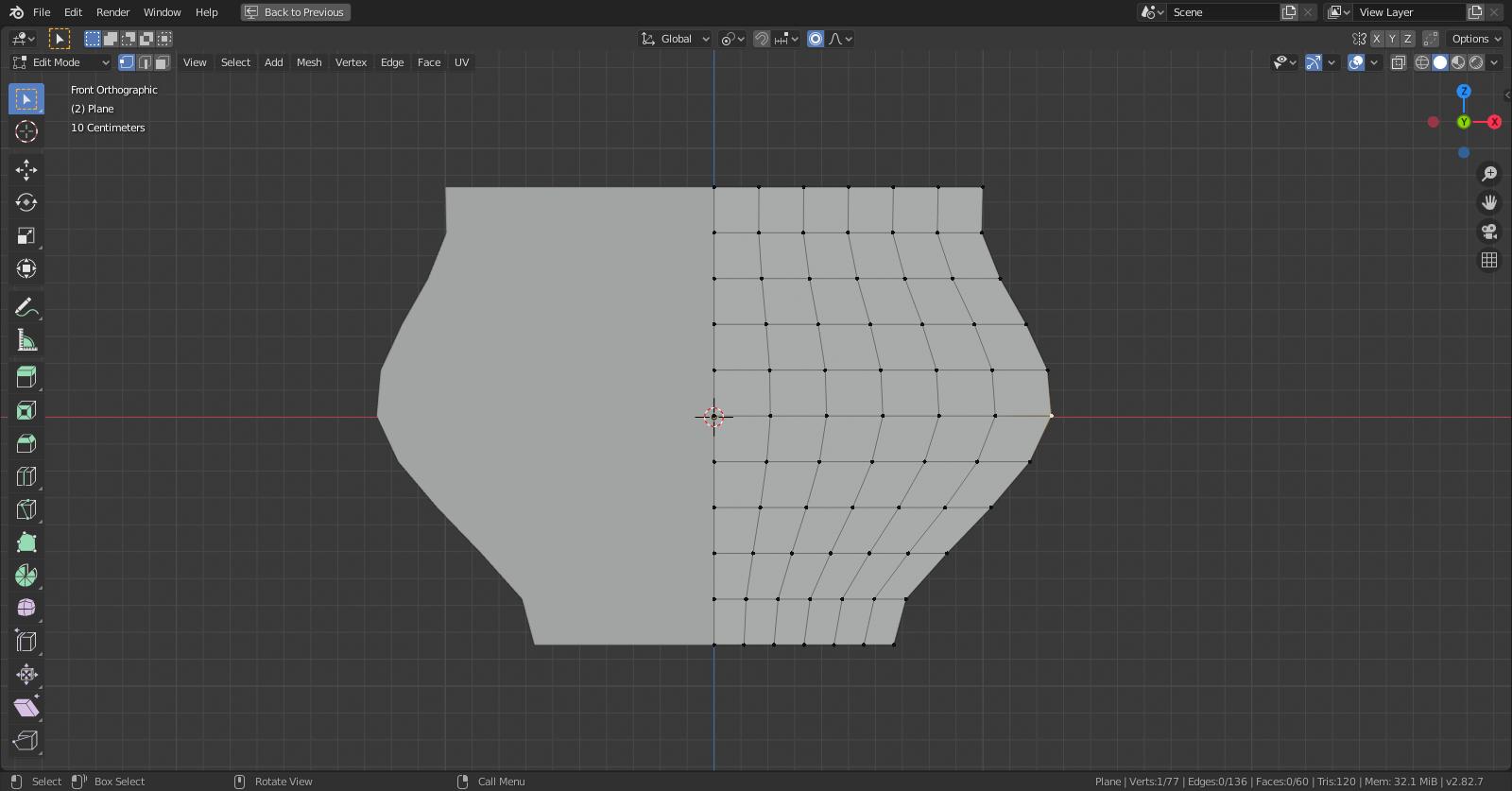Open the editor type dropdown
The height and width of the screenshot is (791, 1512).
(x=24, y=39)
